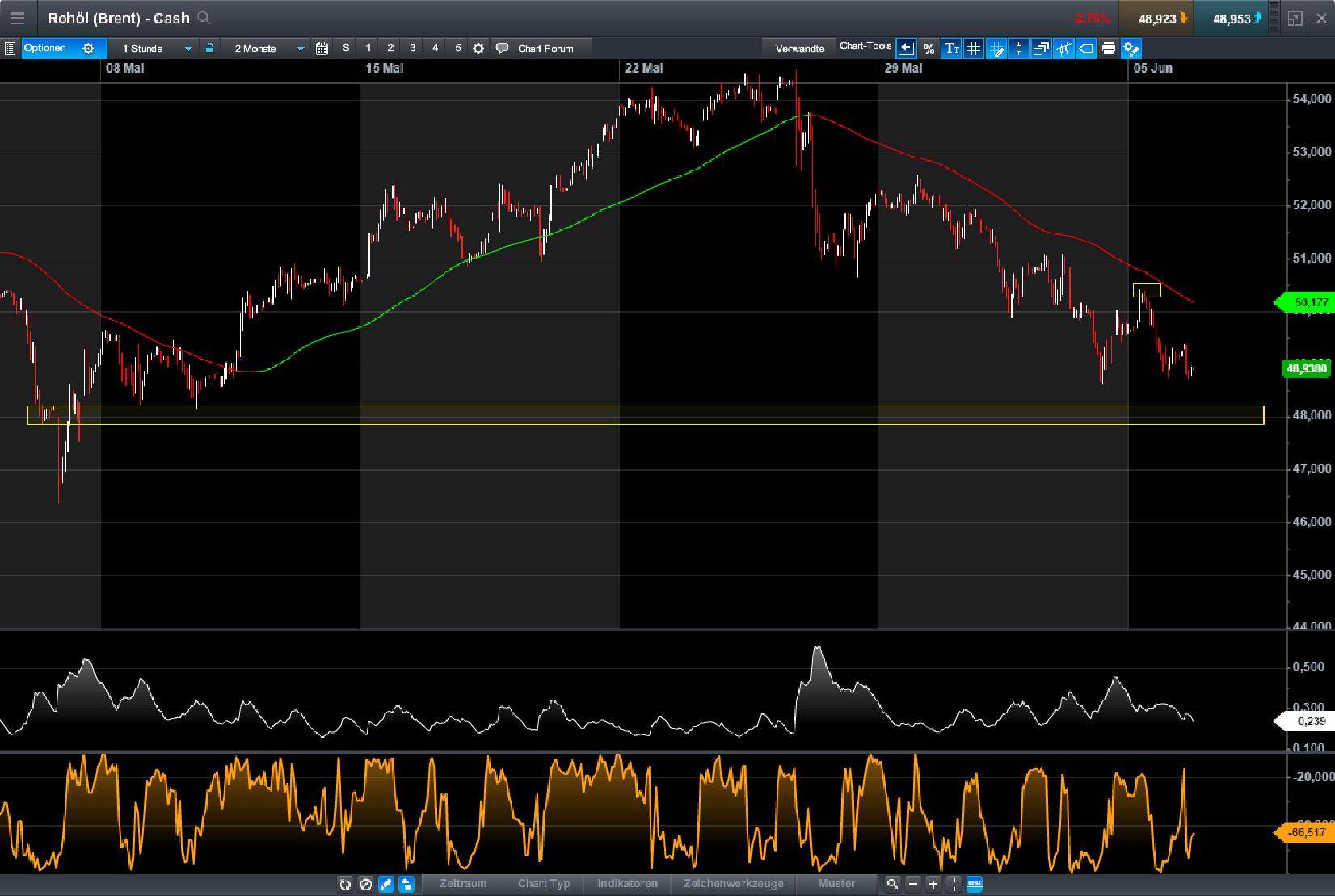Open the 2 Monate period dropdown
1335x896 pixels.
pyautogui.click(x=267, y=48)
